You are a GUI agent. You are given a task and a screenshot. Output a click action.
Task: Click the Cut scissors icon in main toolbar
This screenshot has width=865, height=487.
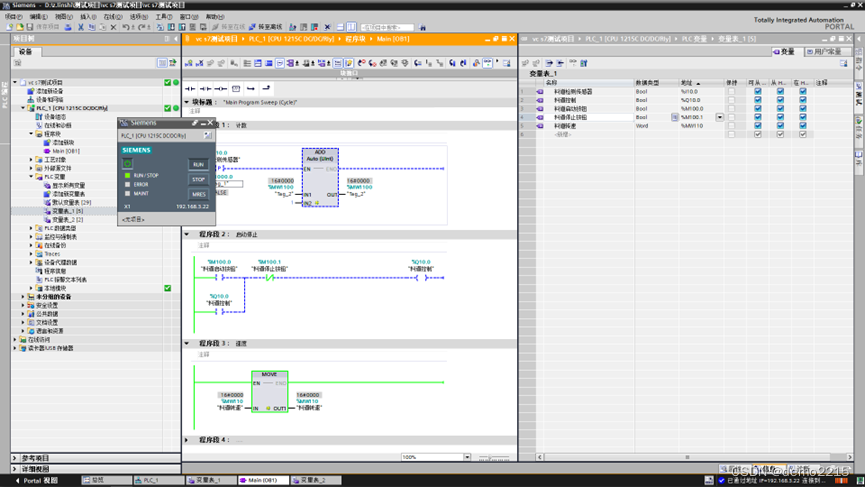click(x=81, y=26)
